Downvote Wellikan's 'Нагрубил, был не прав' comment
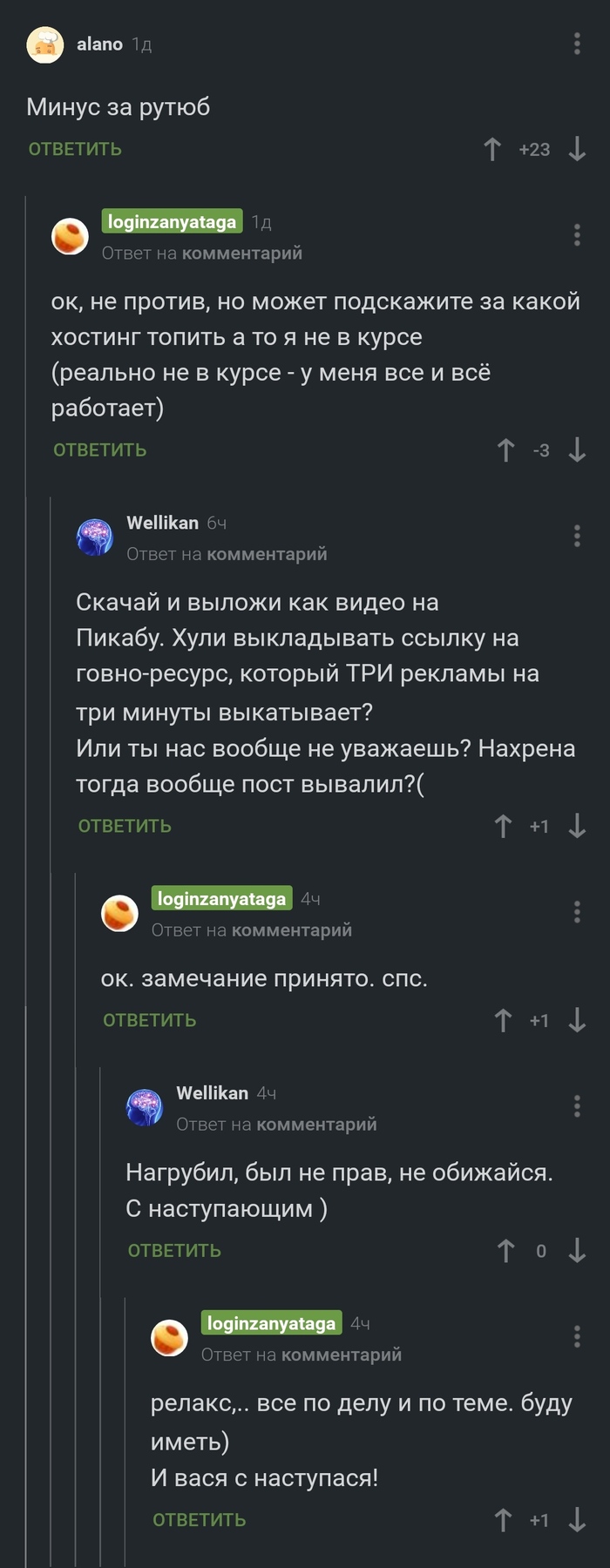Viewport: 610px width, 1568px height. tap(577, 1251)
